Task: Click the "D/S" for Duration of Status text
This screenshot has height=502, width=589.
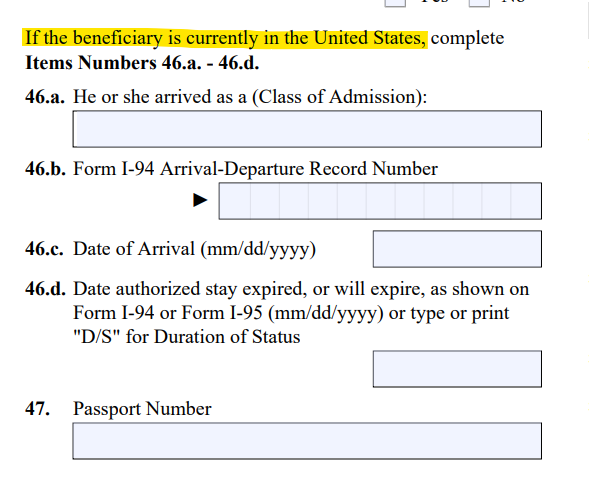Action: coord(187,337)
